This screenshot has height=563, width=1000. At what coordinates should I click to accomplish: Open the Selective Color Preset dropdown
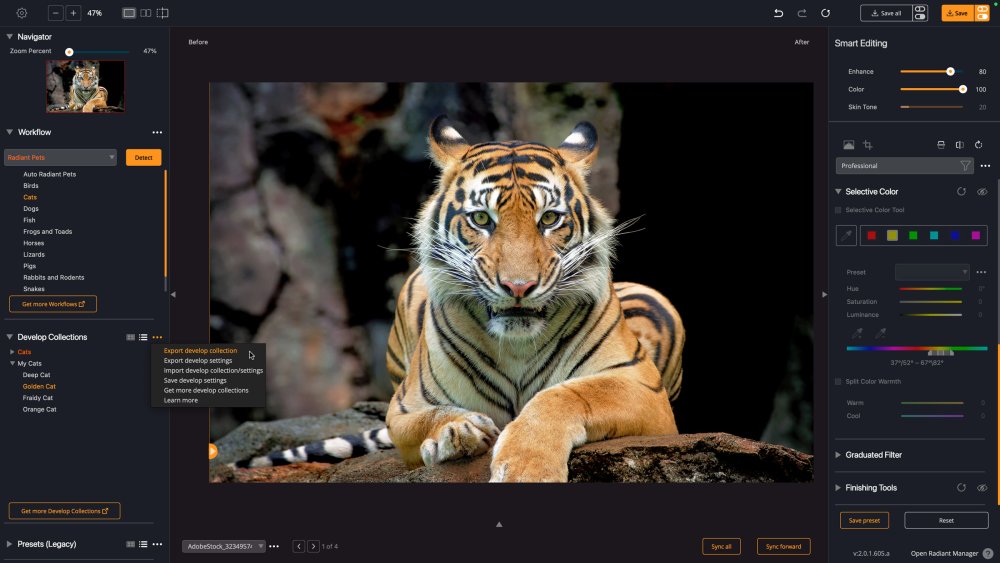(x=932, y=272)
